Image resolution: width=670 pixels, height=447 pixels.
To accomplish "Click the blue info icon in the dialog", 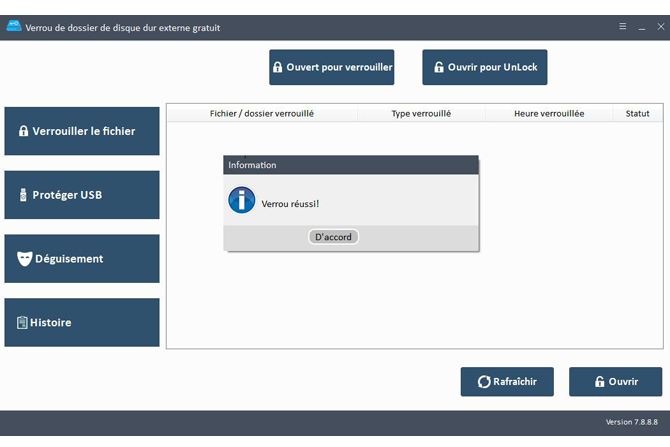I will [x=242, y=200].
